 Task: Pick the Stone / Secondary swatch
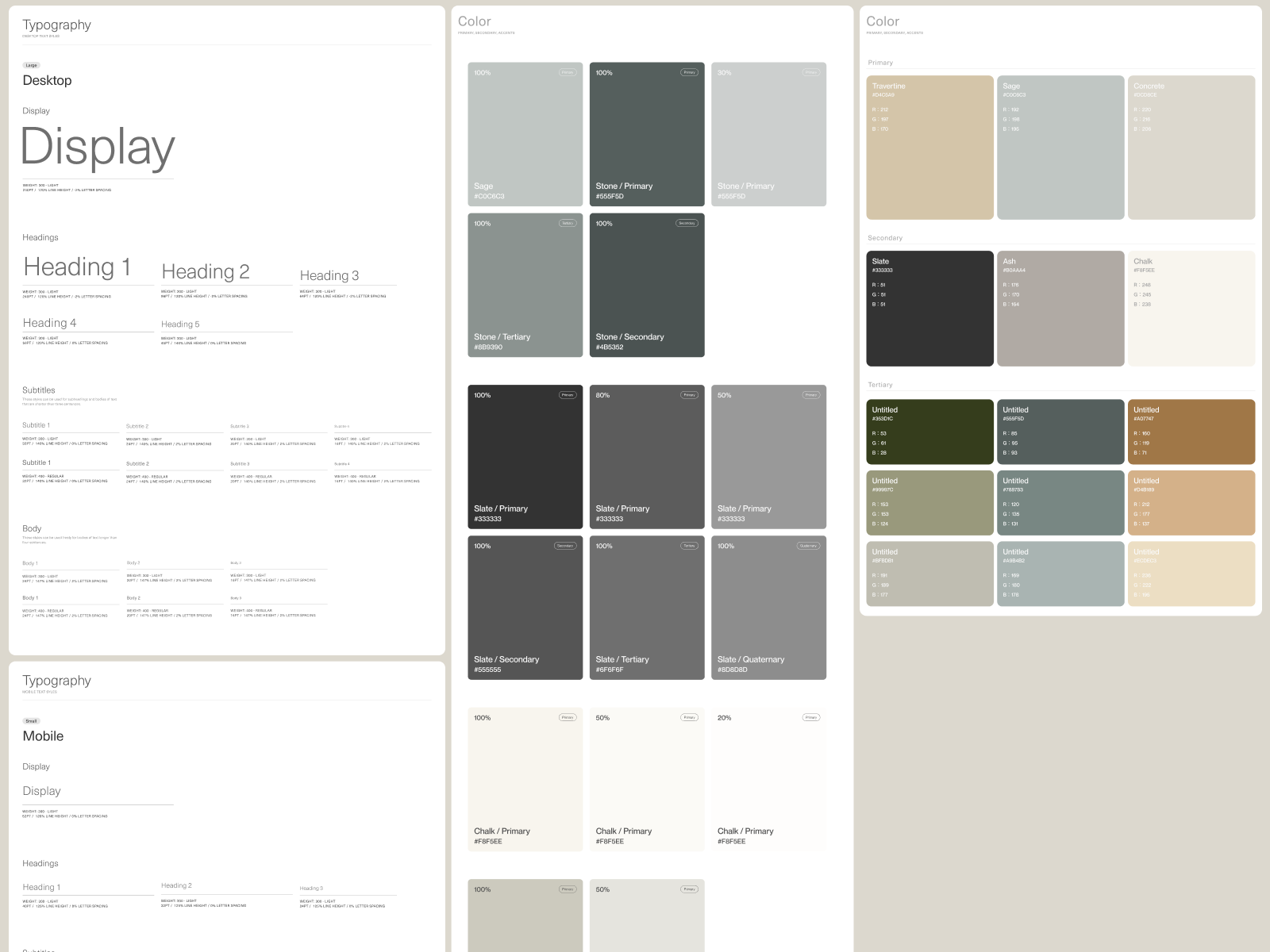[x=647, y=286]
